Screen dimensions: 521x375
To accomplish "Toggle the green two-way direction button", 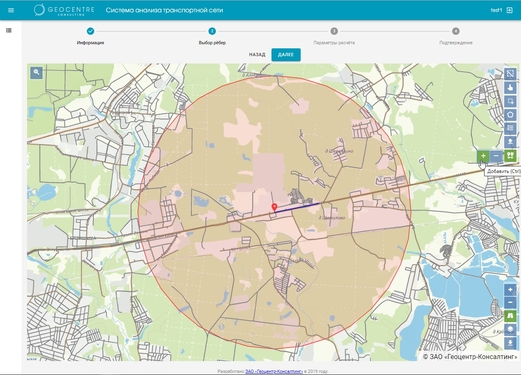I will [x=510, y=156].
